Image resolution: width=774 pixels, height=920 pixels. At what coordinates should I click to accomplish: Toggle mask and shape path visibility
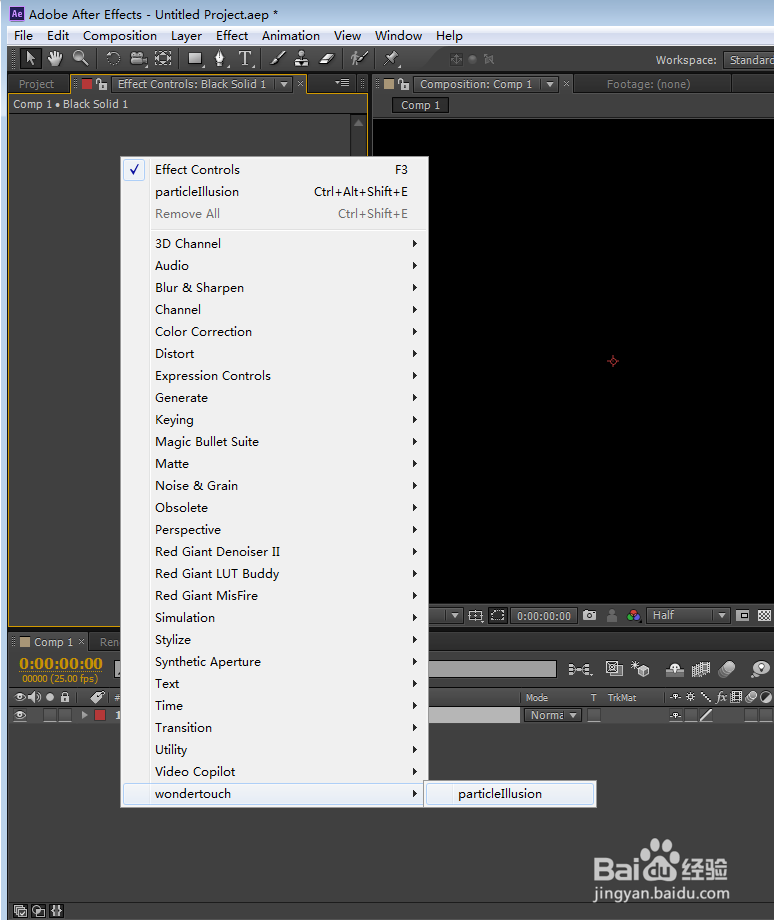coord(498,615)
